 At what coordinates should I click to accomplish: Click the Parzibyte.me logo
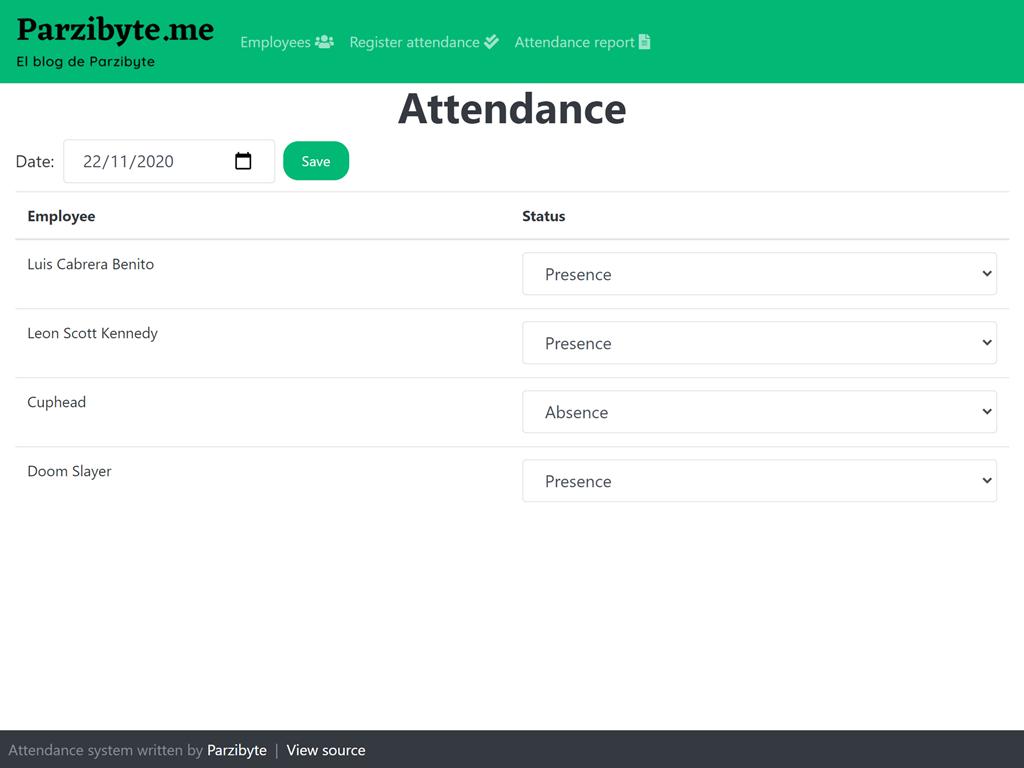point(115,30)
